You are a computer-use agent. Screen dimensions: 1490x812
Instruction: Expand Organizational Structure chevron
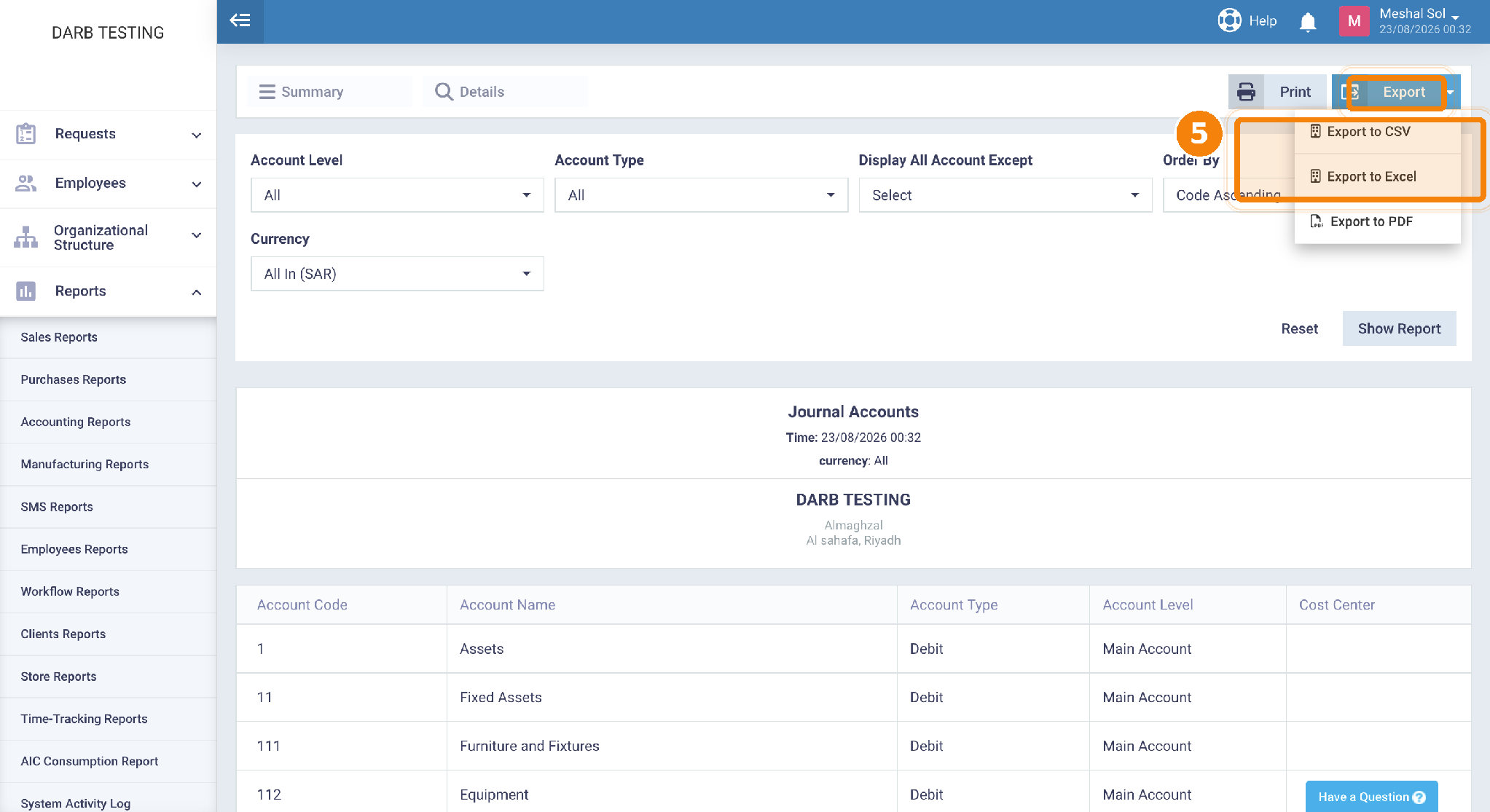(x=196, y=235)
